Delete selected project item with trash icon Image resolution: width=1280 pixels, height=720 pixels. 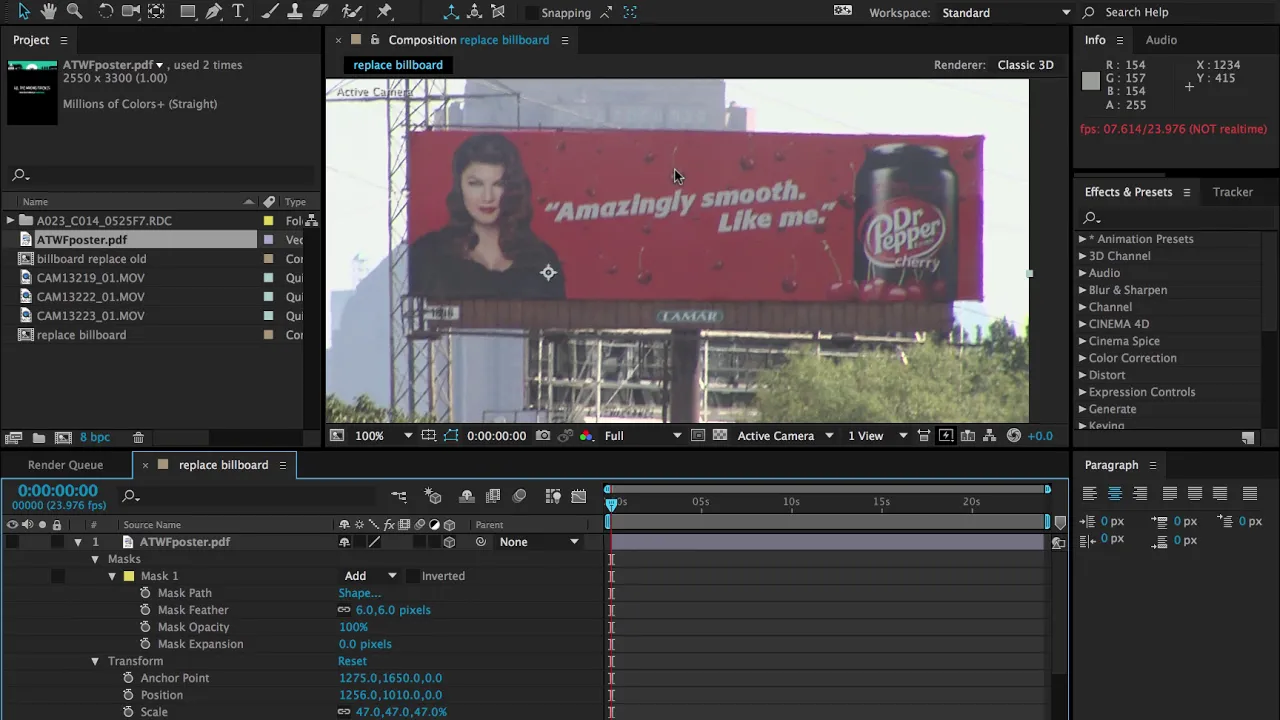point(138,438)
